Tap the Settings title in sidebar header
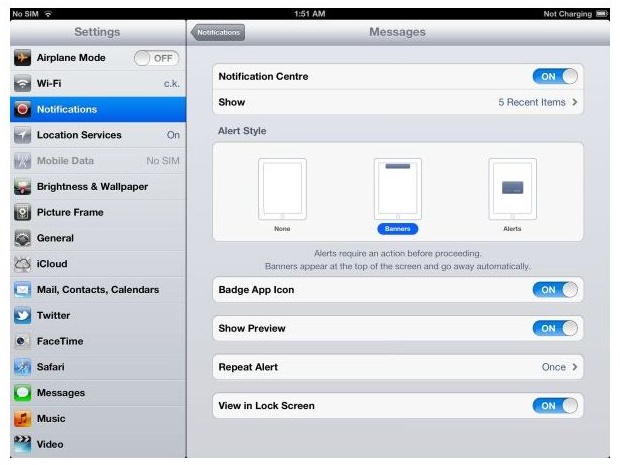 point(97,32)
